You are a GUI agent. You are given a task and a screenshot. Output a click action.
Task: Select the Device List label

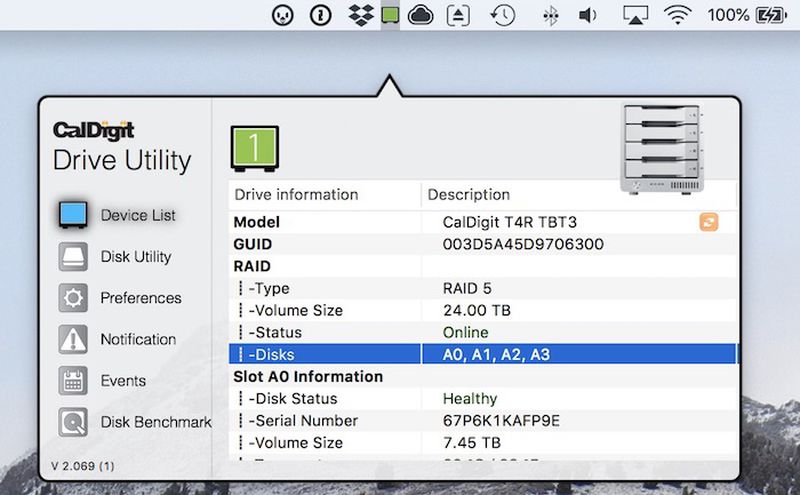(x=138, y=215)
